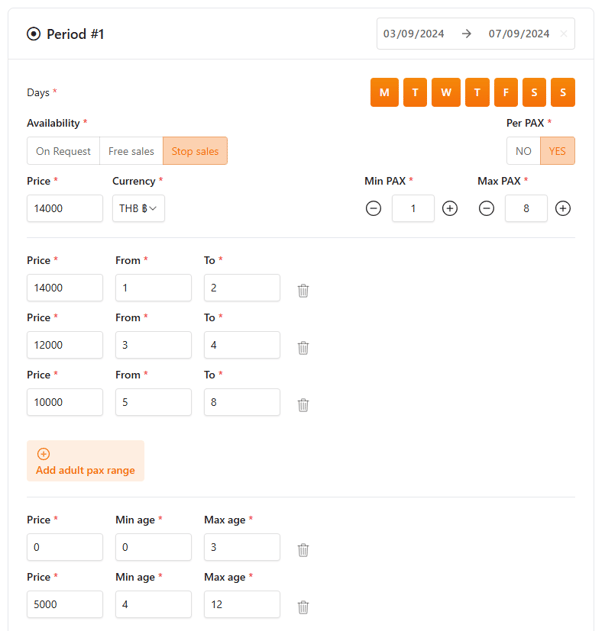Click Add adult pax range button
Viewport: 605px width, 631px height.
pyautogui.click(x=85, y=461)
